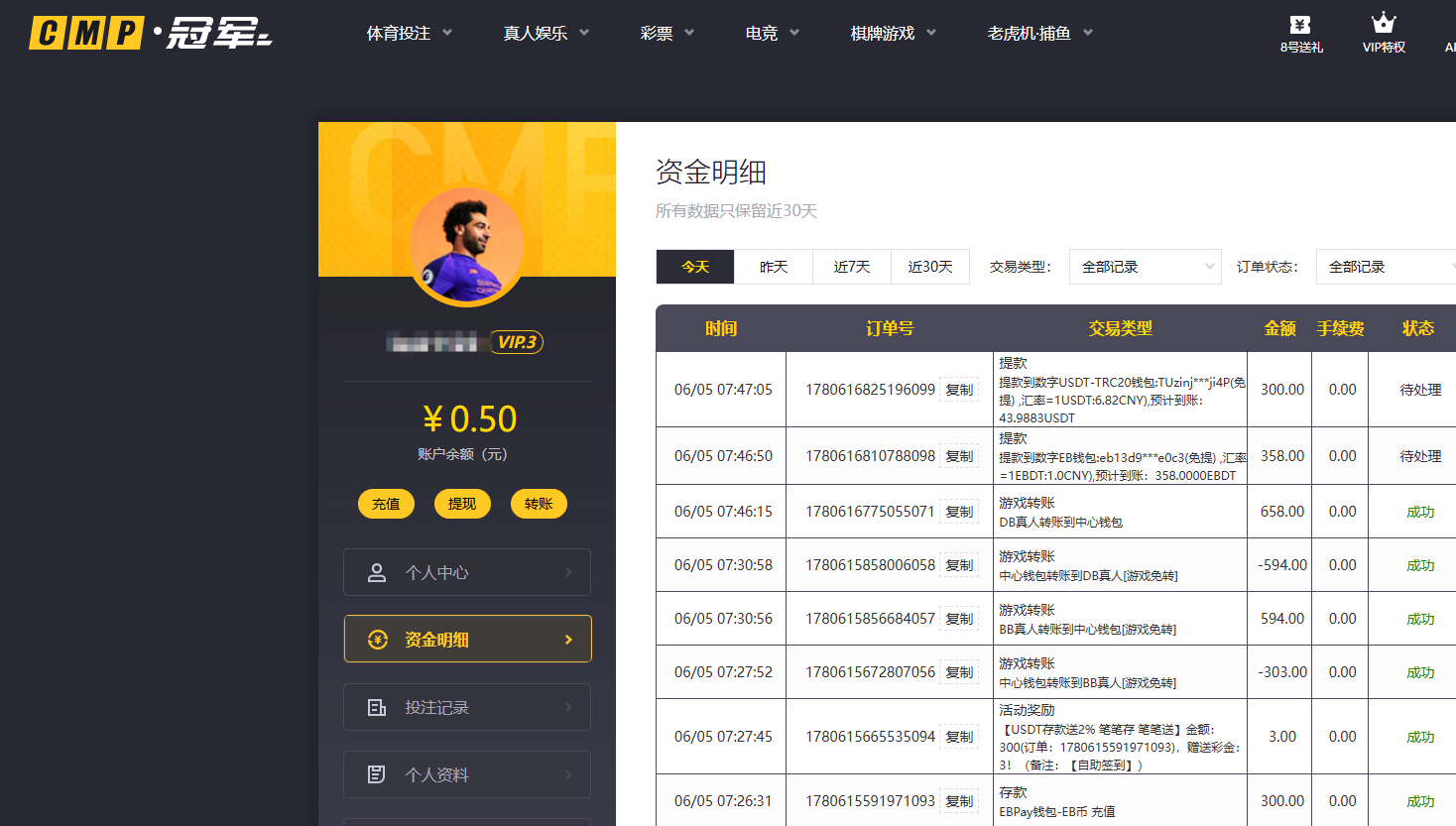Select the 近30天 tab
Viewport: 1456px width, 826px height.
point(930,267)
